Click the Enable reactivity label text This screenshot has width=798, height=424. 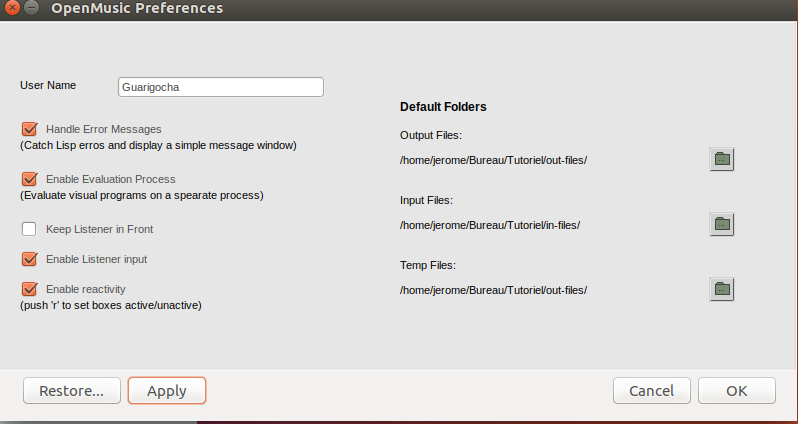pyautogui.click(x=86, y=289)
